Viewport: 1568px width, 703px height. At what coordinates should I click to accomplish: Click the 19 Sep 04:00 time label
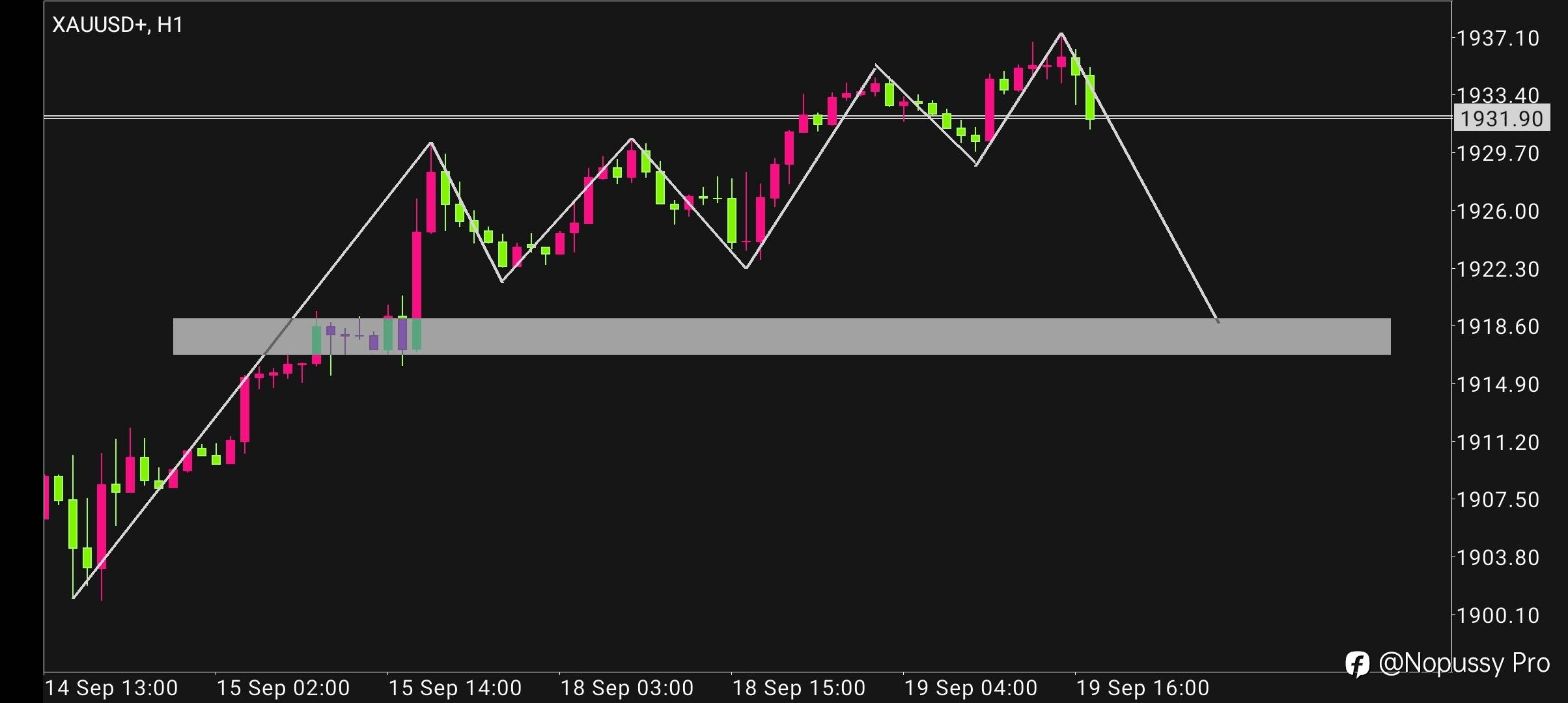pyautogui.click(x=971, y=688)
